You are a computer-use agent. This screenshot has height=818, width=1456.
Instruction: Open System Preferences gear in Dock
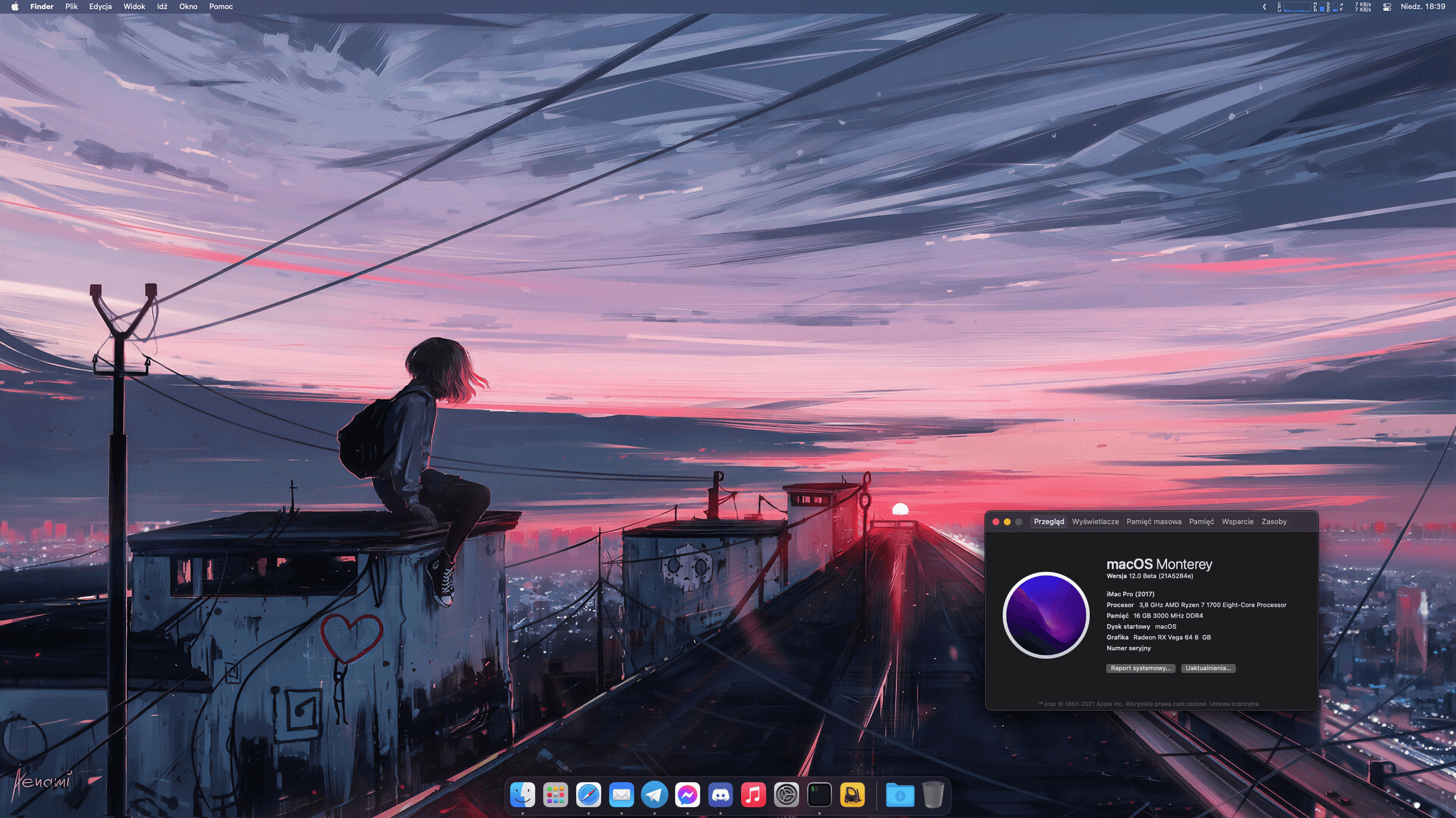(786, 795)
